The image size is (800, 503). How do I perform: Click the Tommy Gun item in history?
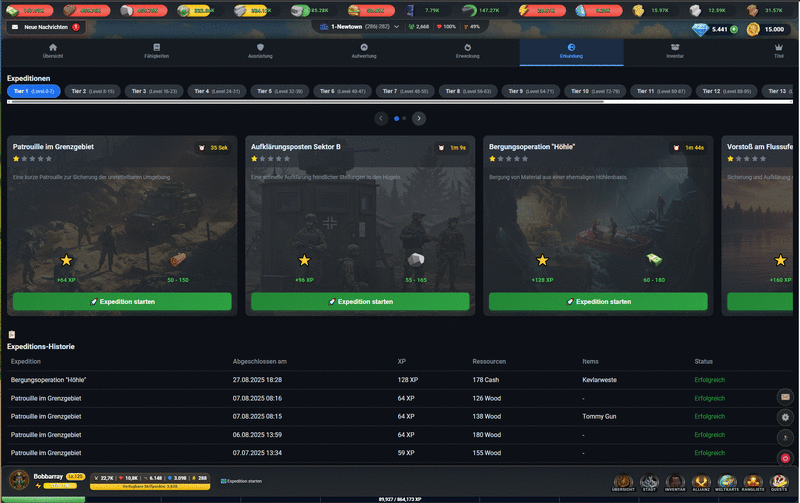point(599,417)
